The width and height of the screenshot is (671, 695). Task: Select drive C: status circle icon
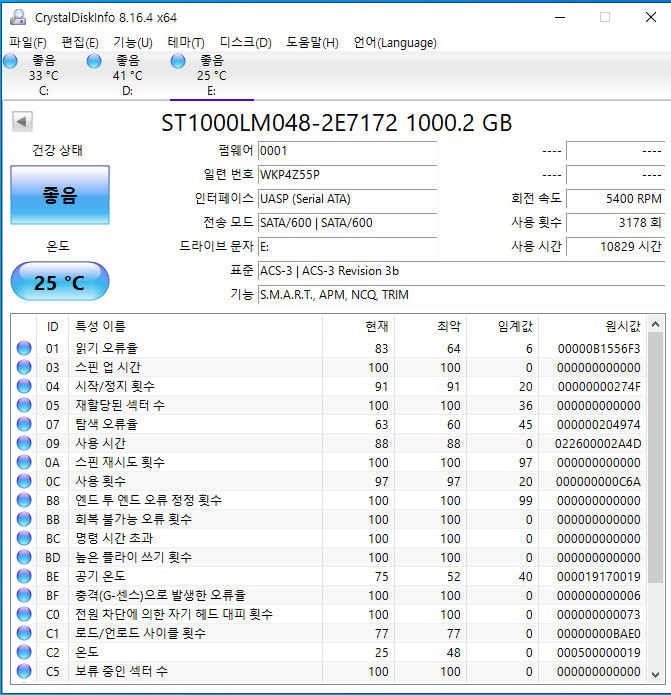click(x=10, y=61)
